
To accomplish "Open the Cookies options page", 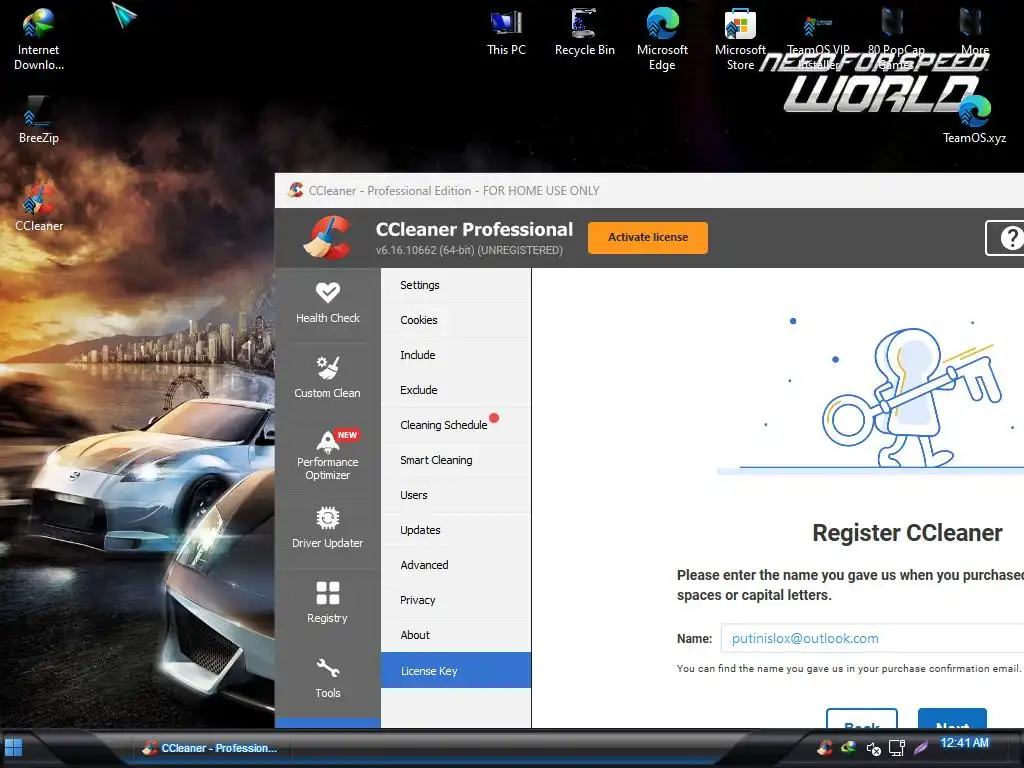I will coord(456,320).
